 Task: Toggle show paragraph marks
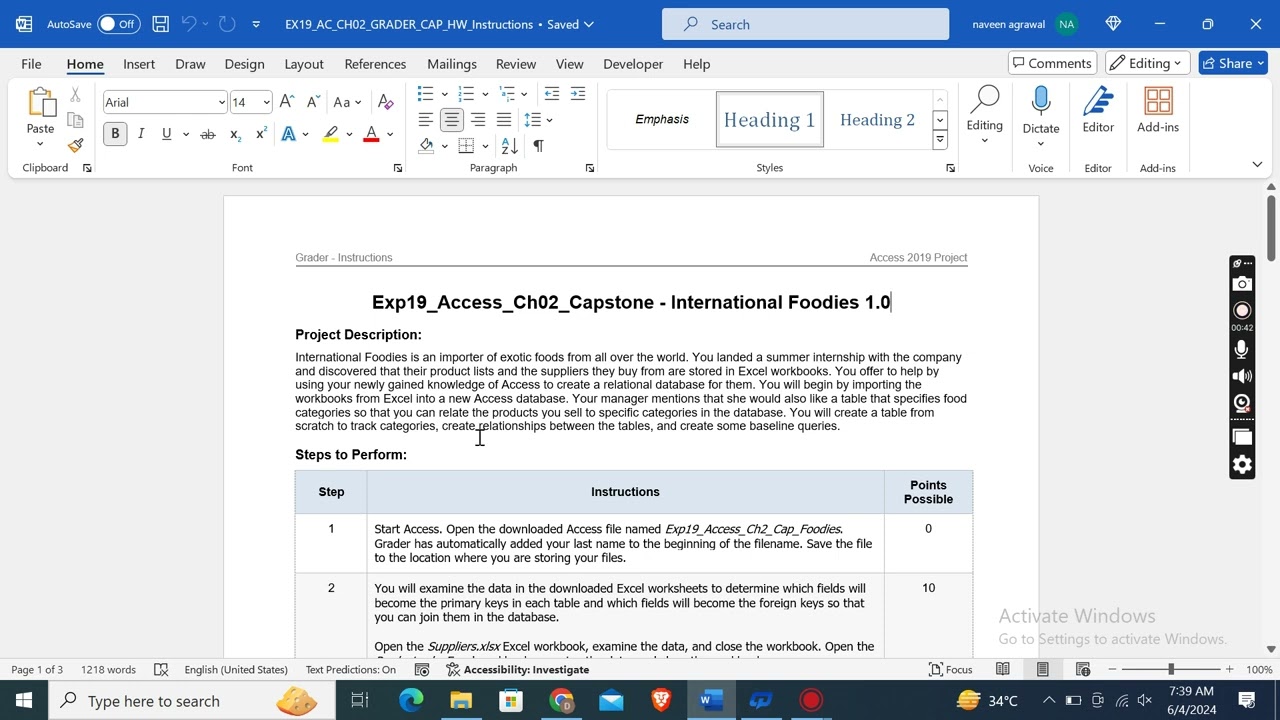pos(538,146)
